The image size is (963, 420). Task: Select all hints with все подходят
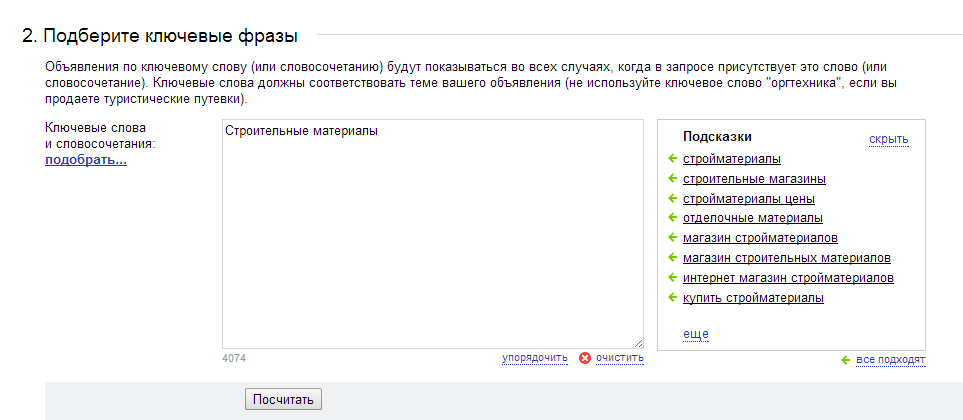click(x=891, y=360)
